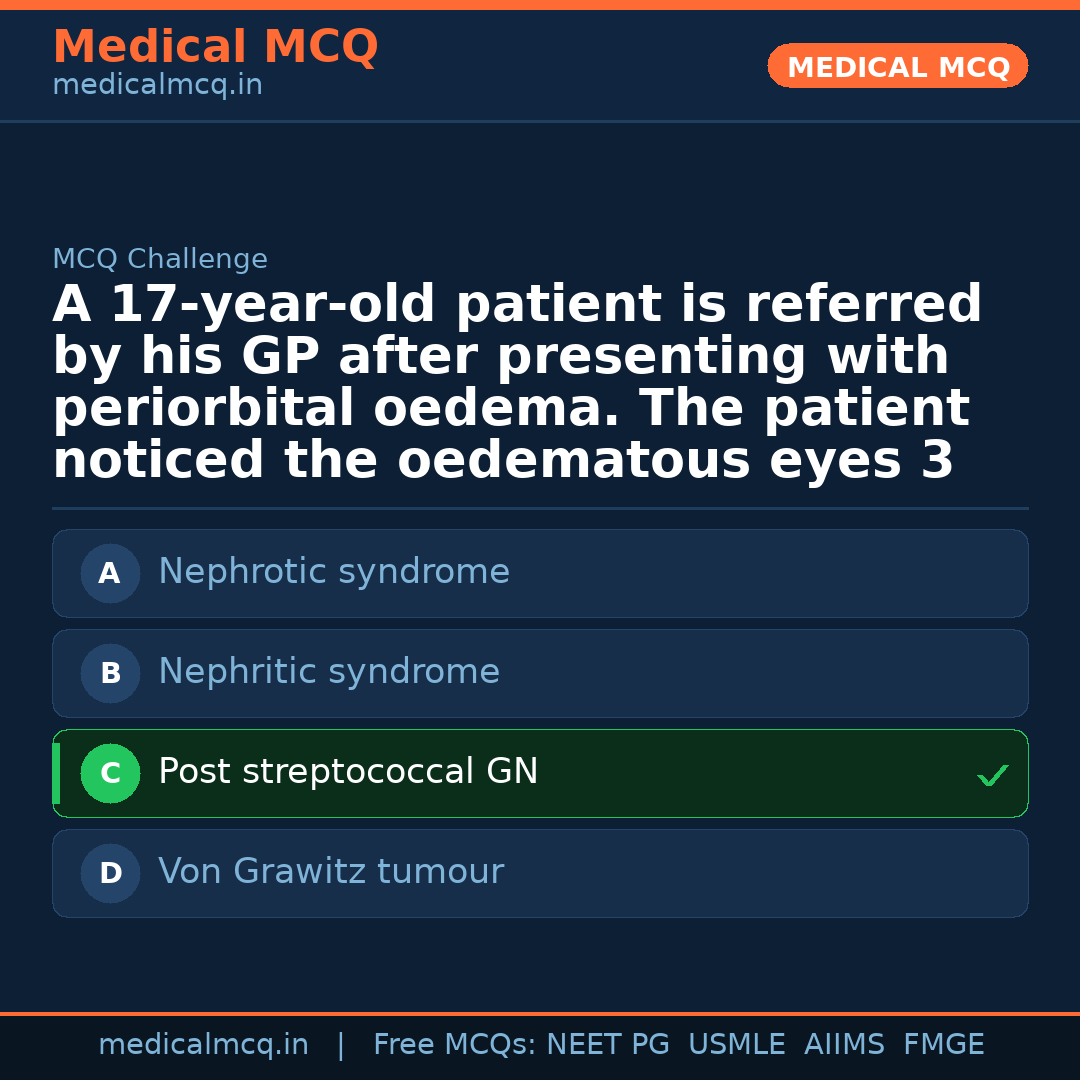Select the Post streptococcal GN answer
Viewport: 1080px width, 1080px height.
pyautogui.click(x=348, y=772)
